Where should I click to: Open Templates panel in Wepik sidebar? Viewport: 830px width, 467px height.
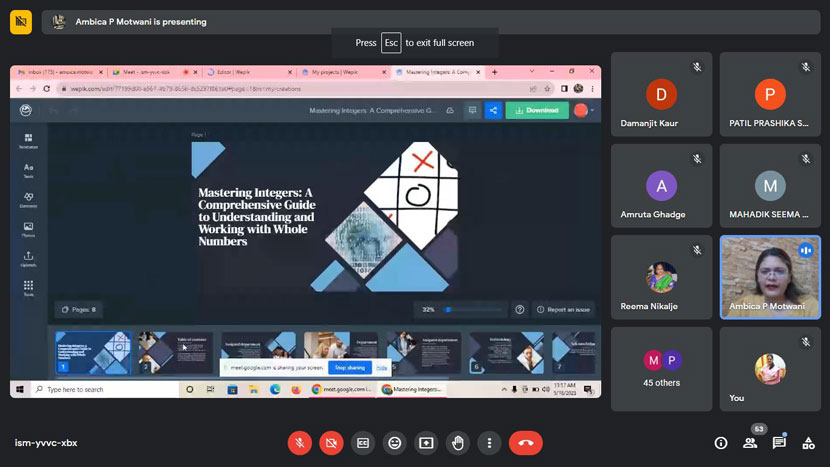tap(29, 141)
